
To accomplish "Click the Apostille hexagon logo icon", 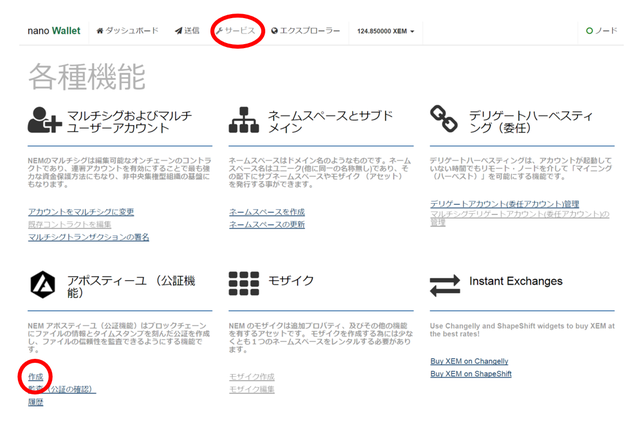I will pos(43,285).
